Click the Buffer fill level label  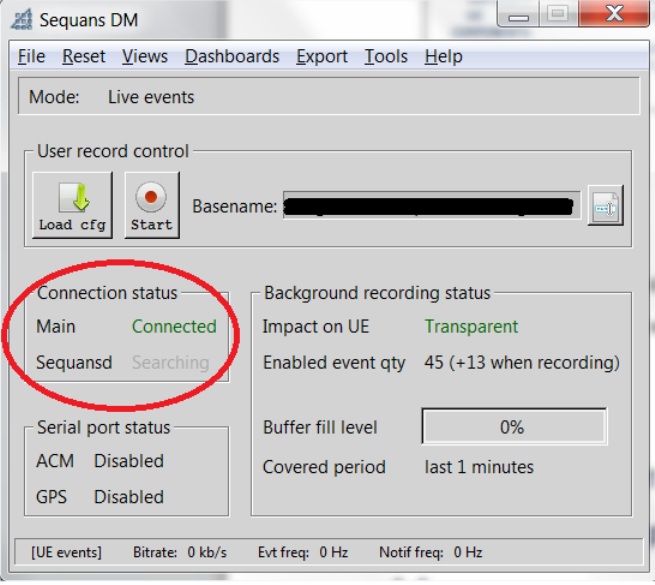coord(320,427)
